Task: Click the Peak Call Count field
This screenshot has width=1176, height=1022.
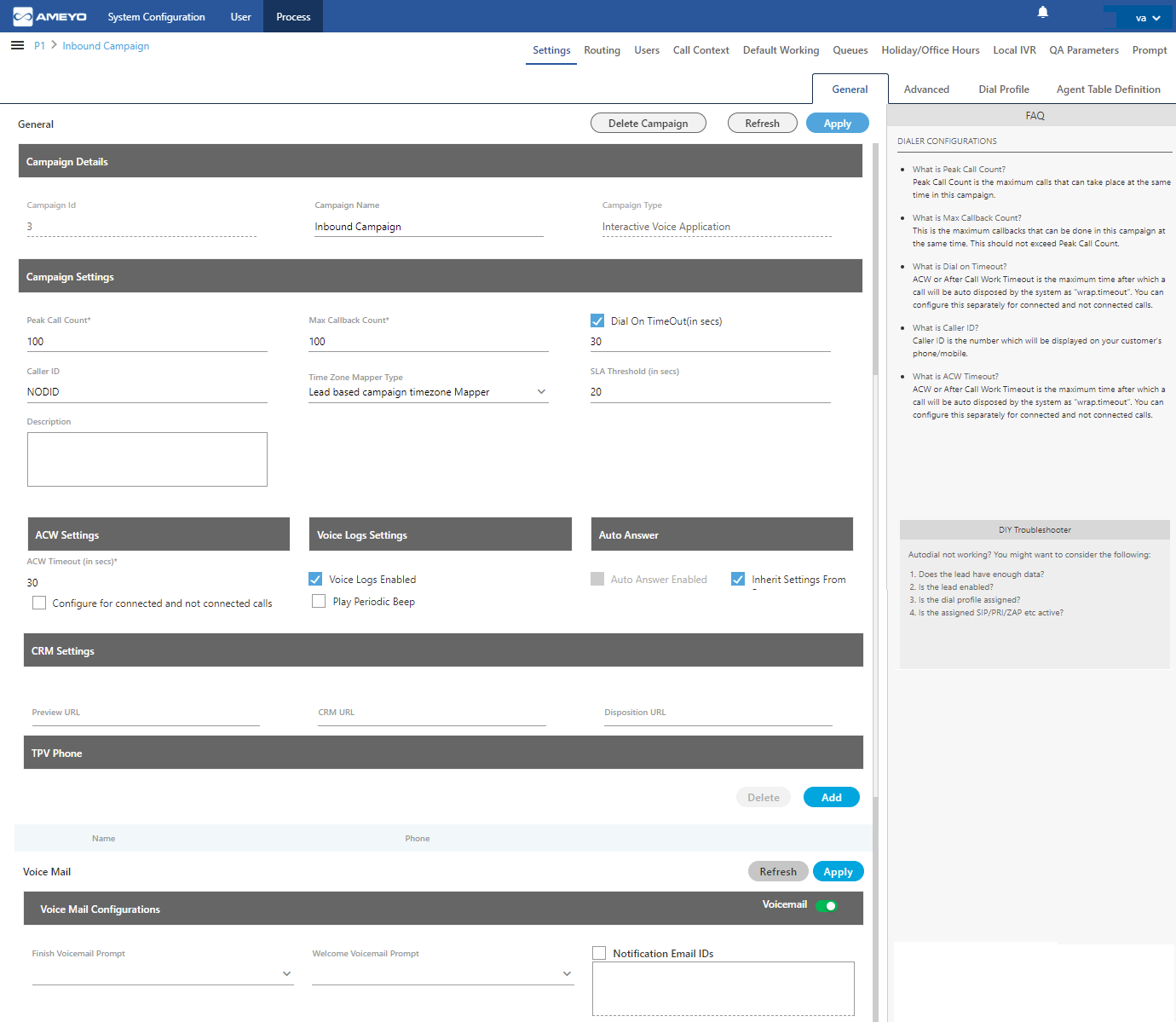Action: [147, 342]
